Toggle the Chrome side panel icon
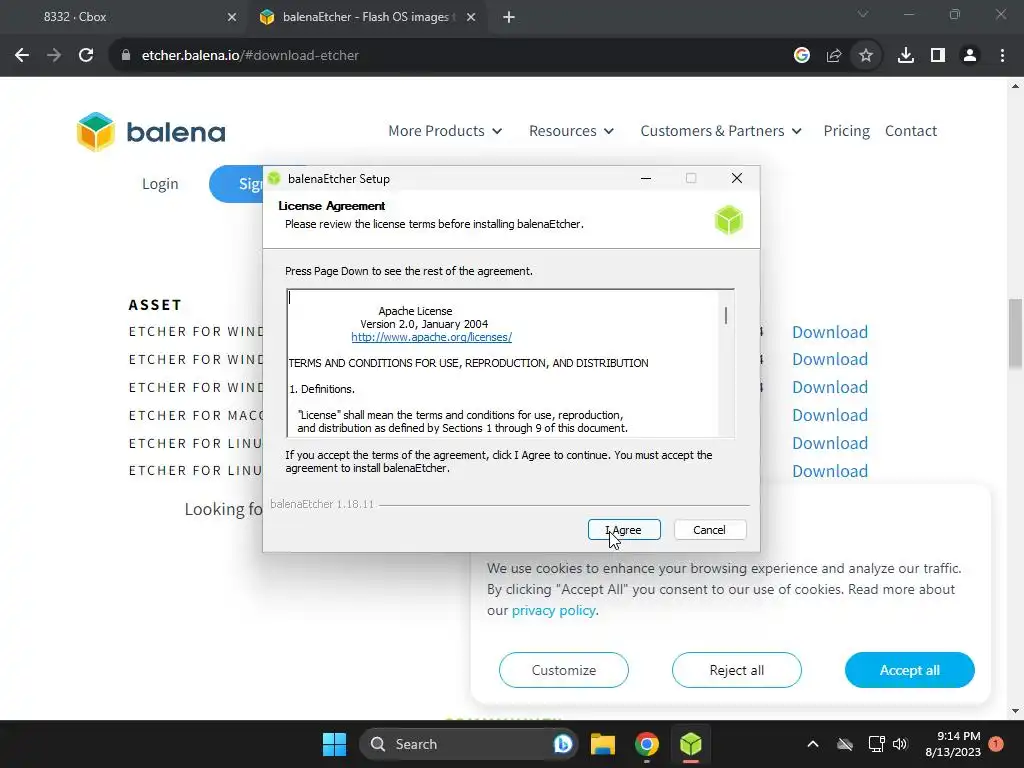Image resolution: width=1024 pixels, height=768 pixels. 938,56
